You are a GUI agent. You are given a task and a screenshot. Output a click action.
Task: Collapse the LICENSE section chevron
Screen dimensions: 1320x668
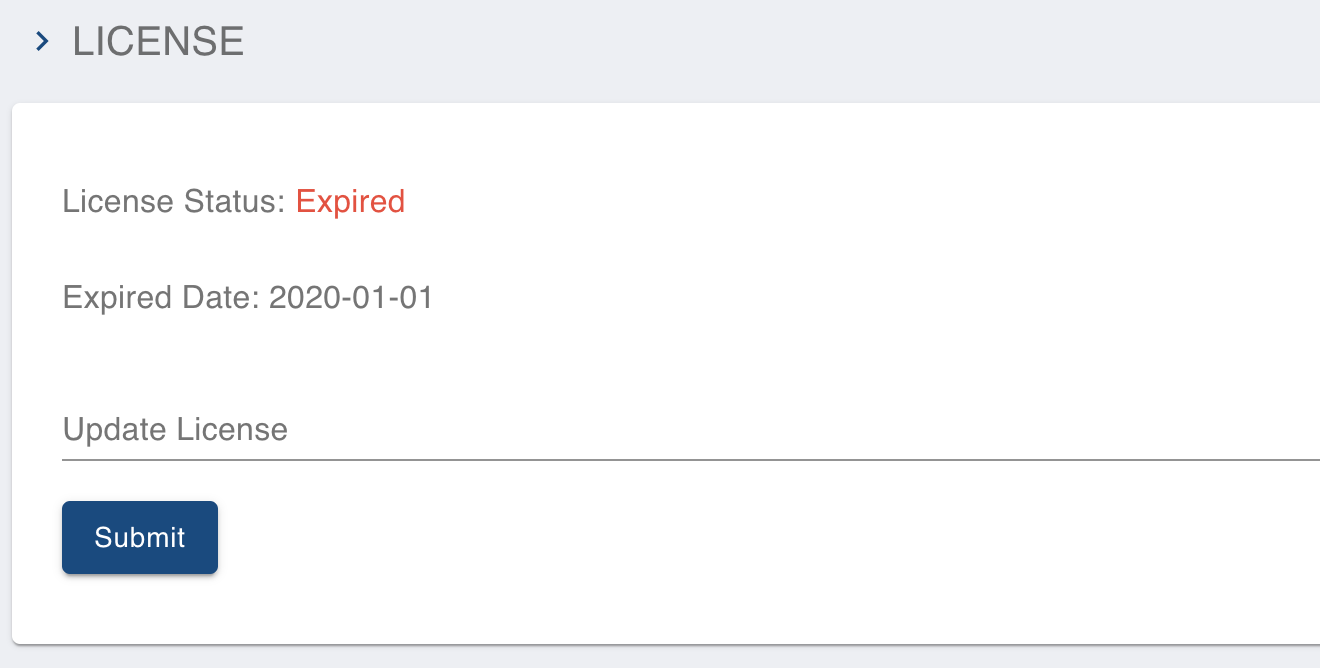point(42,42)
